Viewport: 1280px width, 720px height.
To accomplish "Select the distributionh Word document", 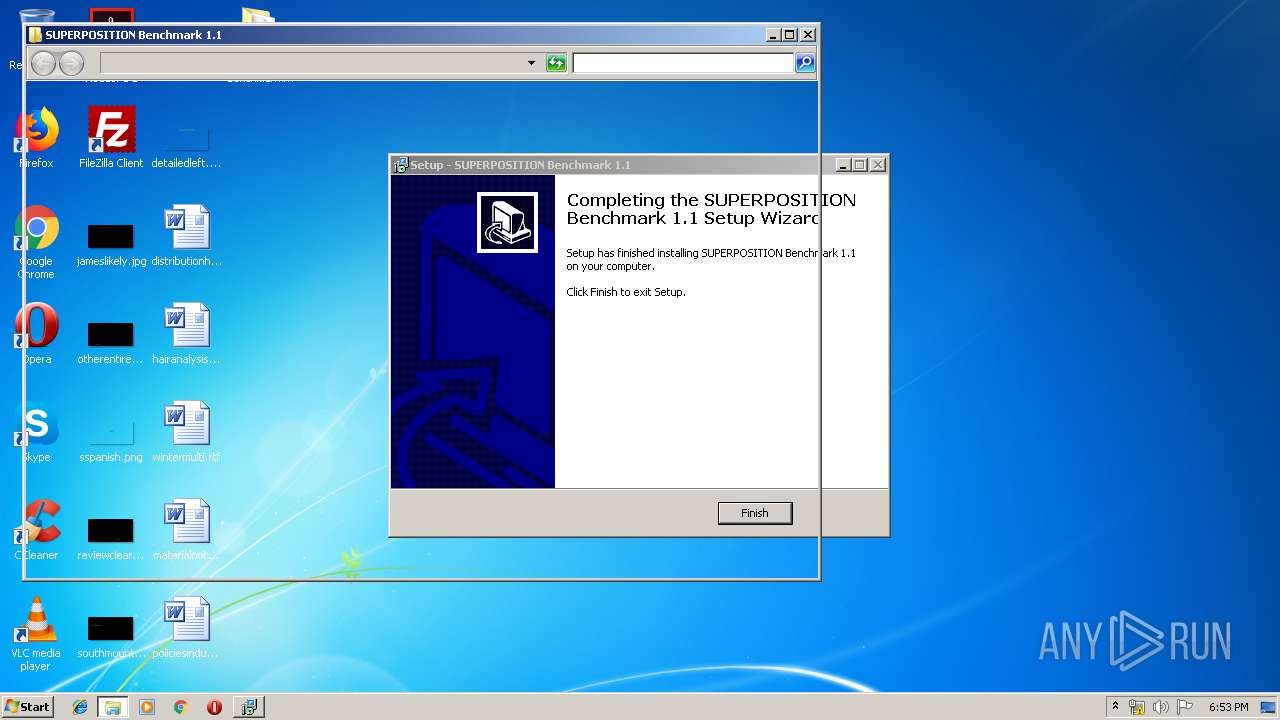I will click(187, 236).
